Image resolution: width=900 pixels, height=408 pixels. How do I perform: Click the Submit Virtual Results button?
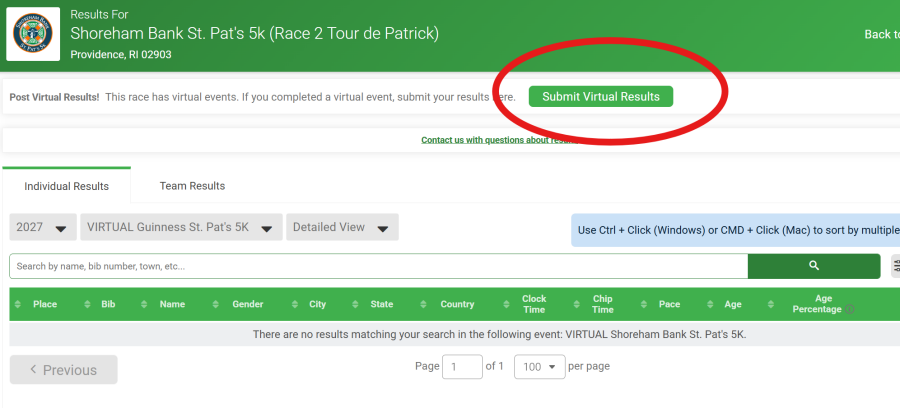point(600,97)
